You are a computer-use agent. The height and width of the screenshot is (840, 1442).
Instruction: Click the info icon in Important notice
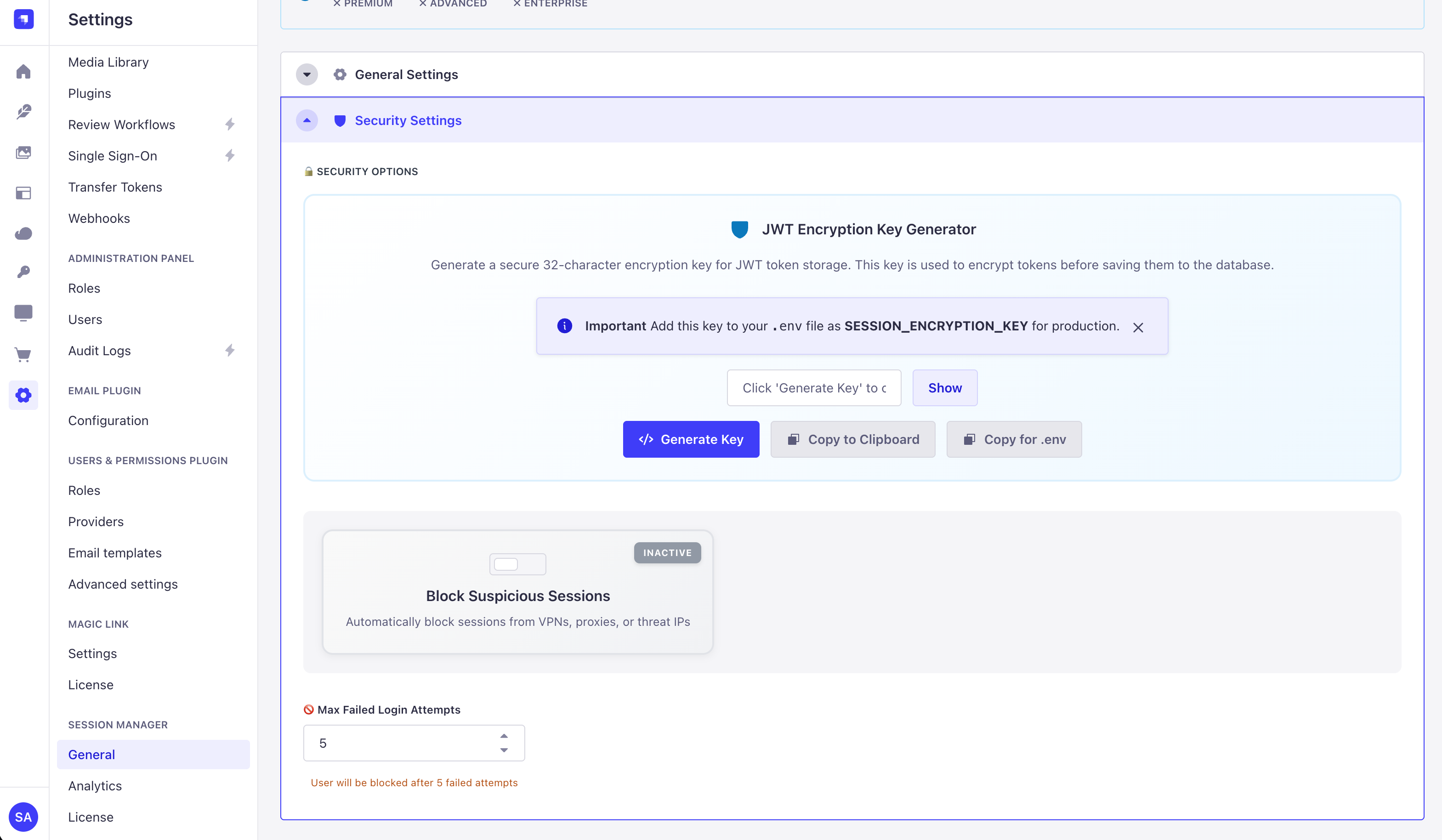565,326
